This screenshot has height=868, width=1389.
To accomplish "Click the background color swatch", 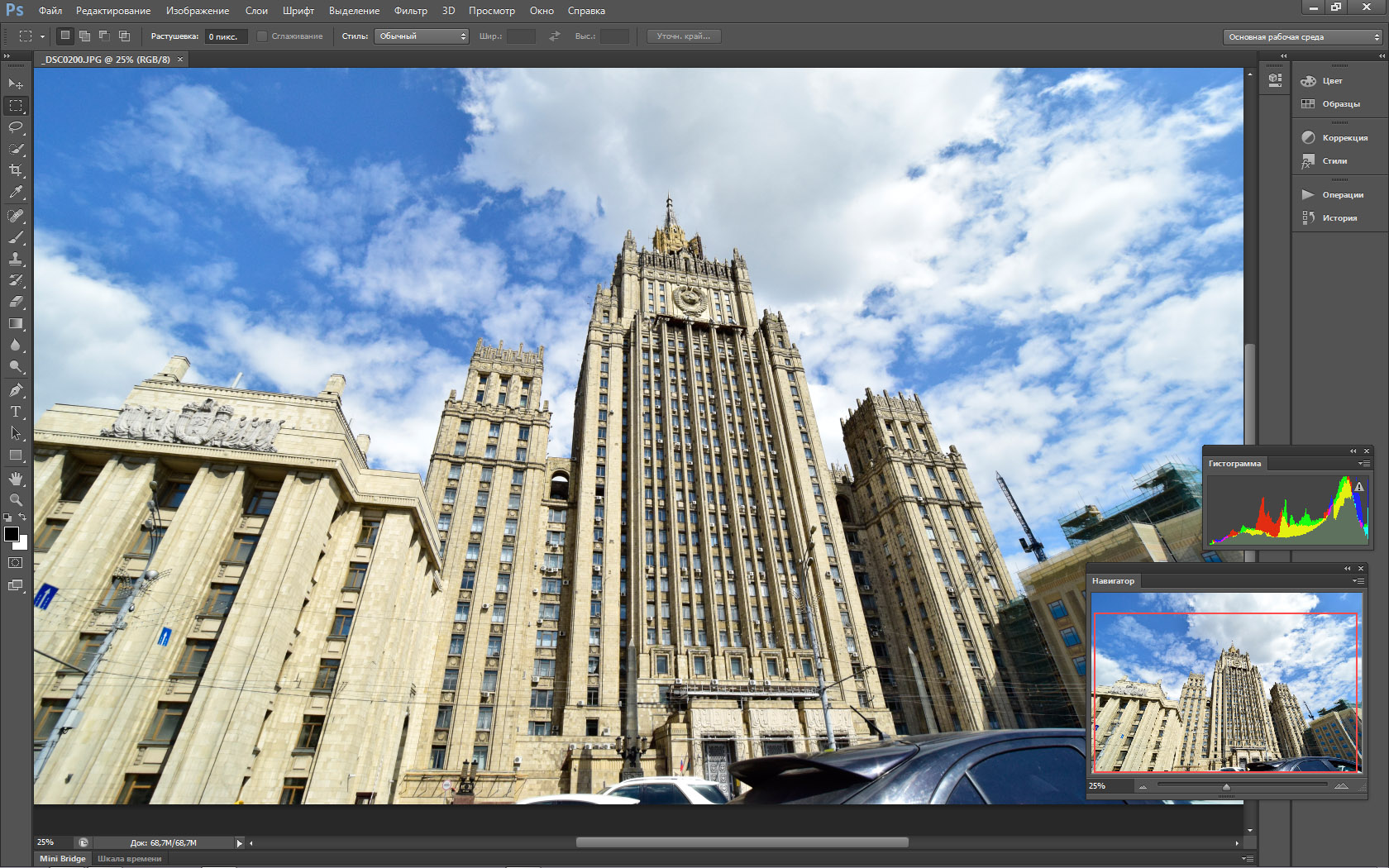I will pyautogui.click(x=23, y=544).
